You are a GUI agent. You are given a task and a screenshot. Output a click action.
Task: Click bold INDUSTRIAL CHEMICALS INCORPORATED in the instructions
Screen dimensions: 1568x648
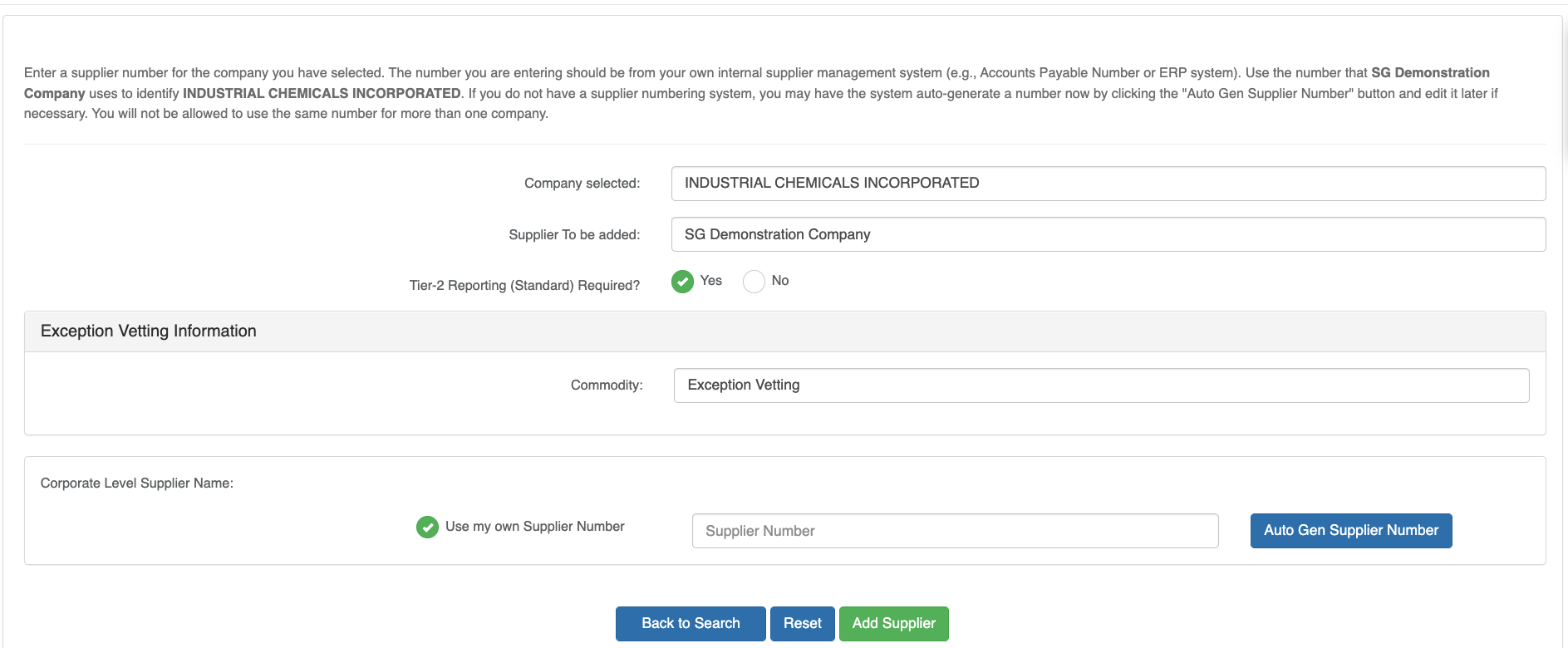click(x=322, y=94)
